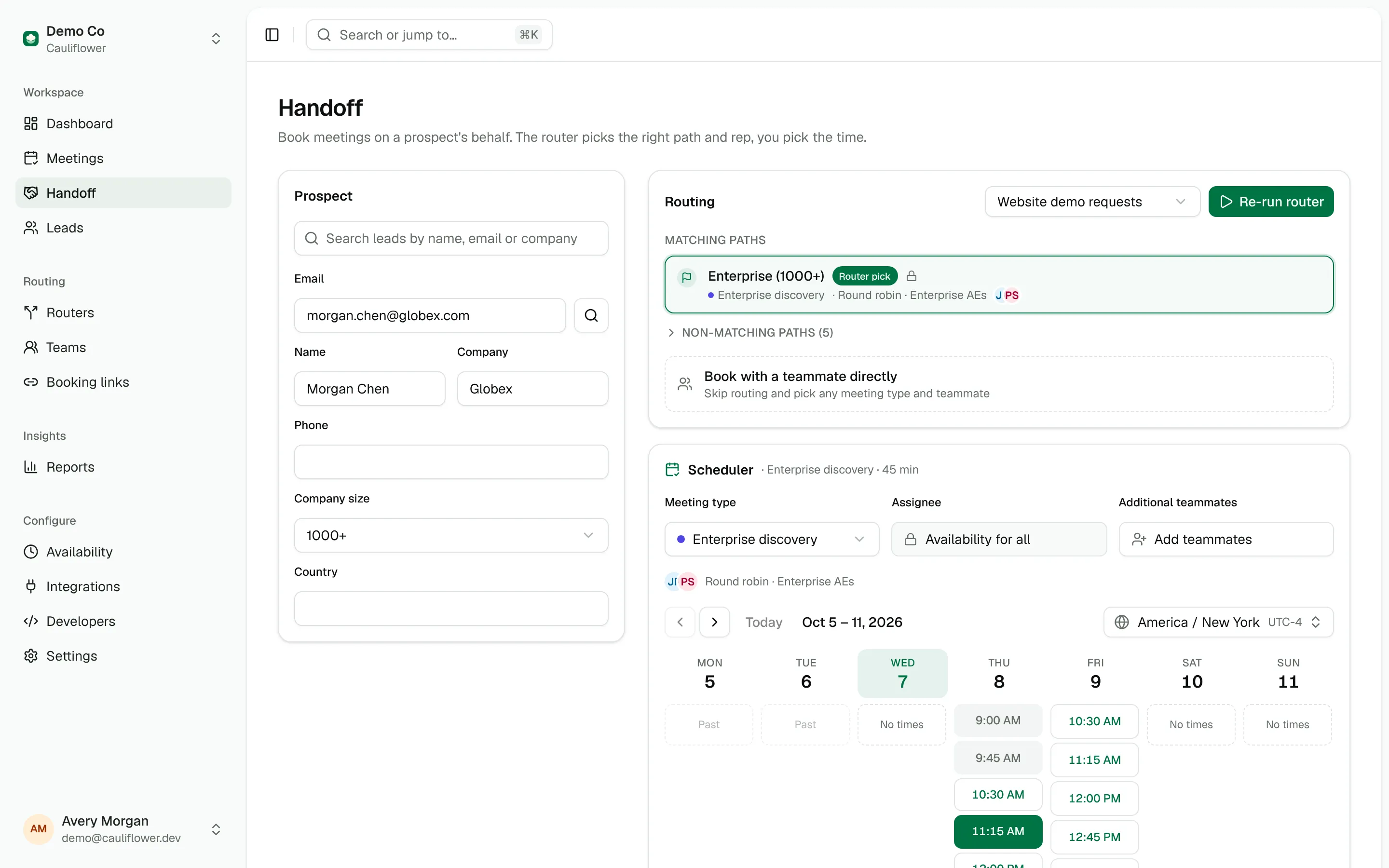The height and width of the screenshot is (868, 1389).
Task: Open Developers page
Action: [123, 621]
